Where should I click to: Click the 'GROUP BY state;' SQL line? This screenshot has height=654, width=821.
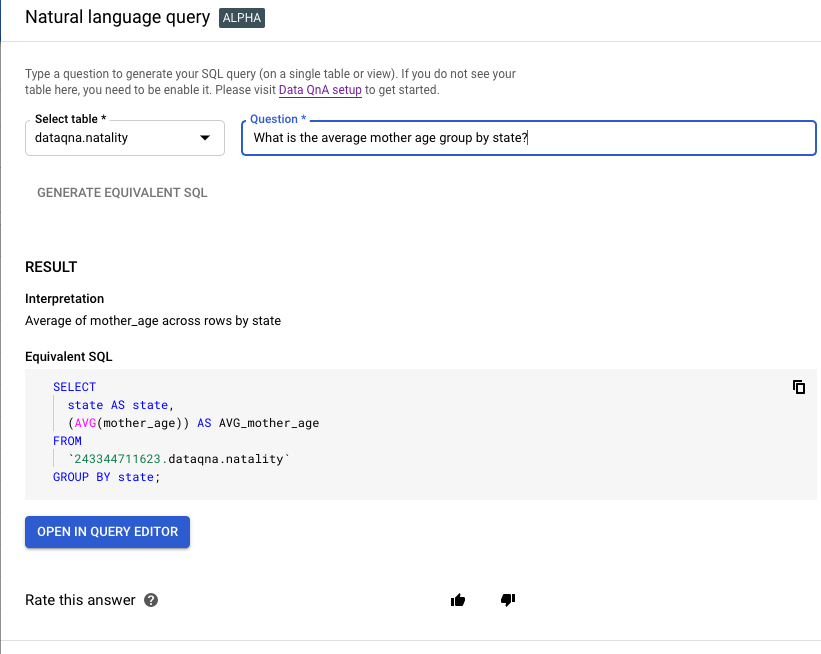(x=106, y=477)
